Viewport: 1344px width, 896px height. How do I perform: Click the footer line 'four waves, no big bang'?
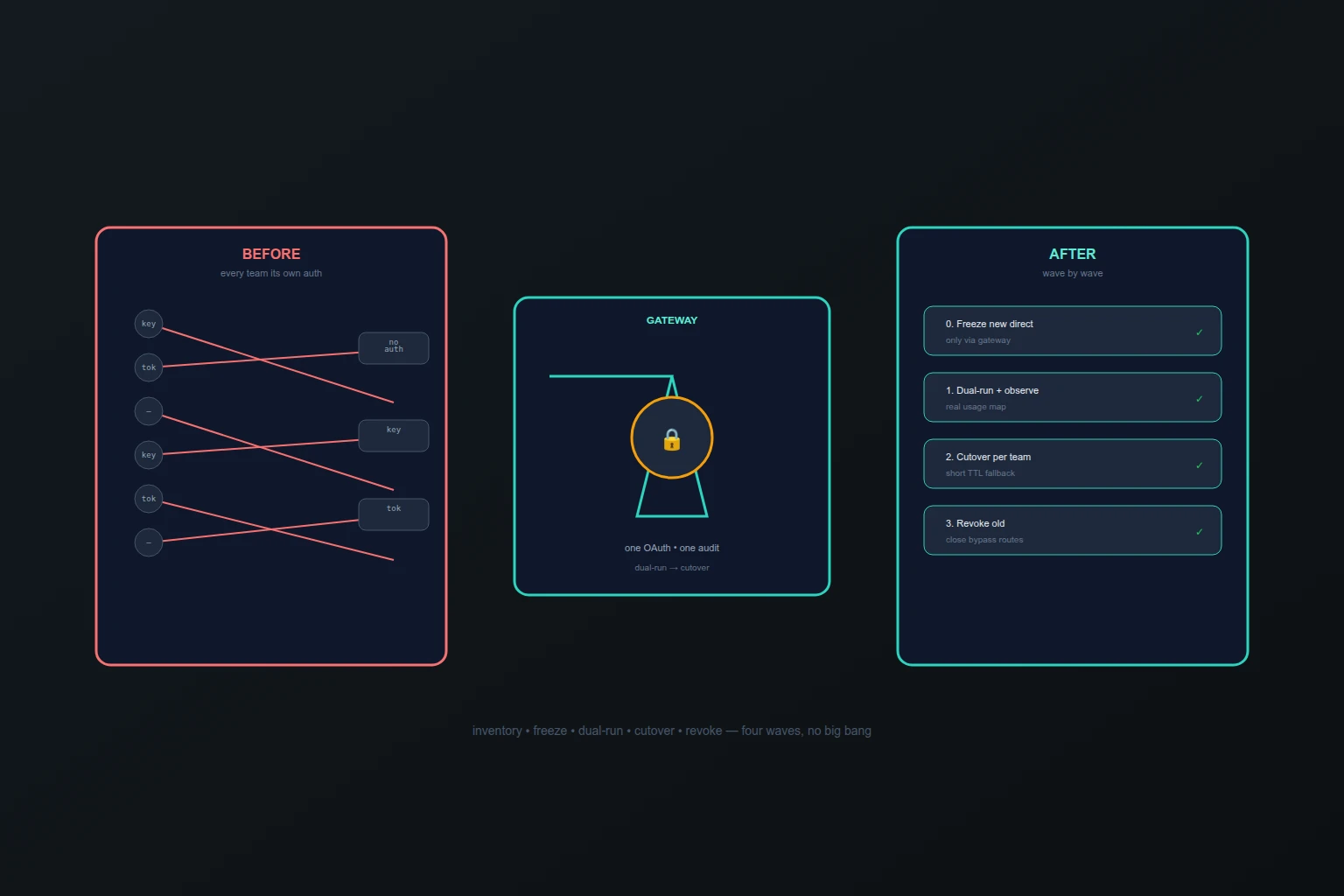[806, 731]
